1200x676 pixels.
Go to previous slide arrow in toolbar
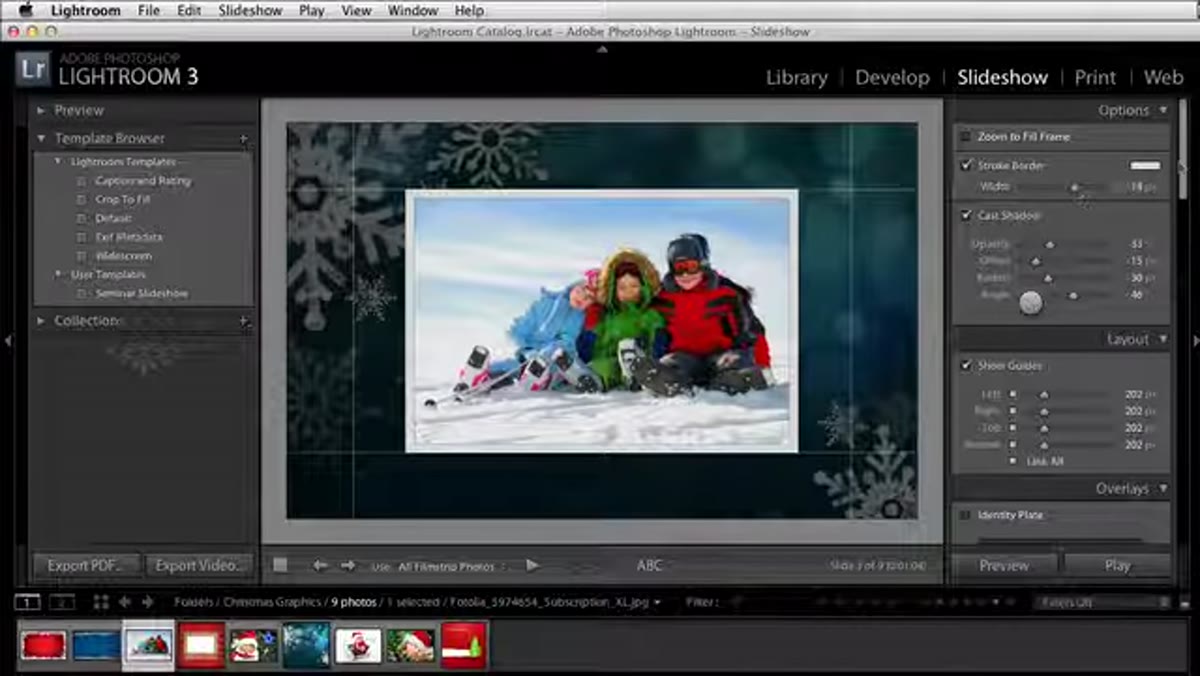click(320, 565)
